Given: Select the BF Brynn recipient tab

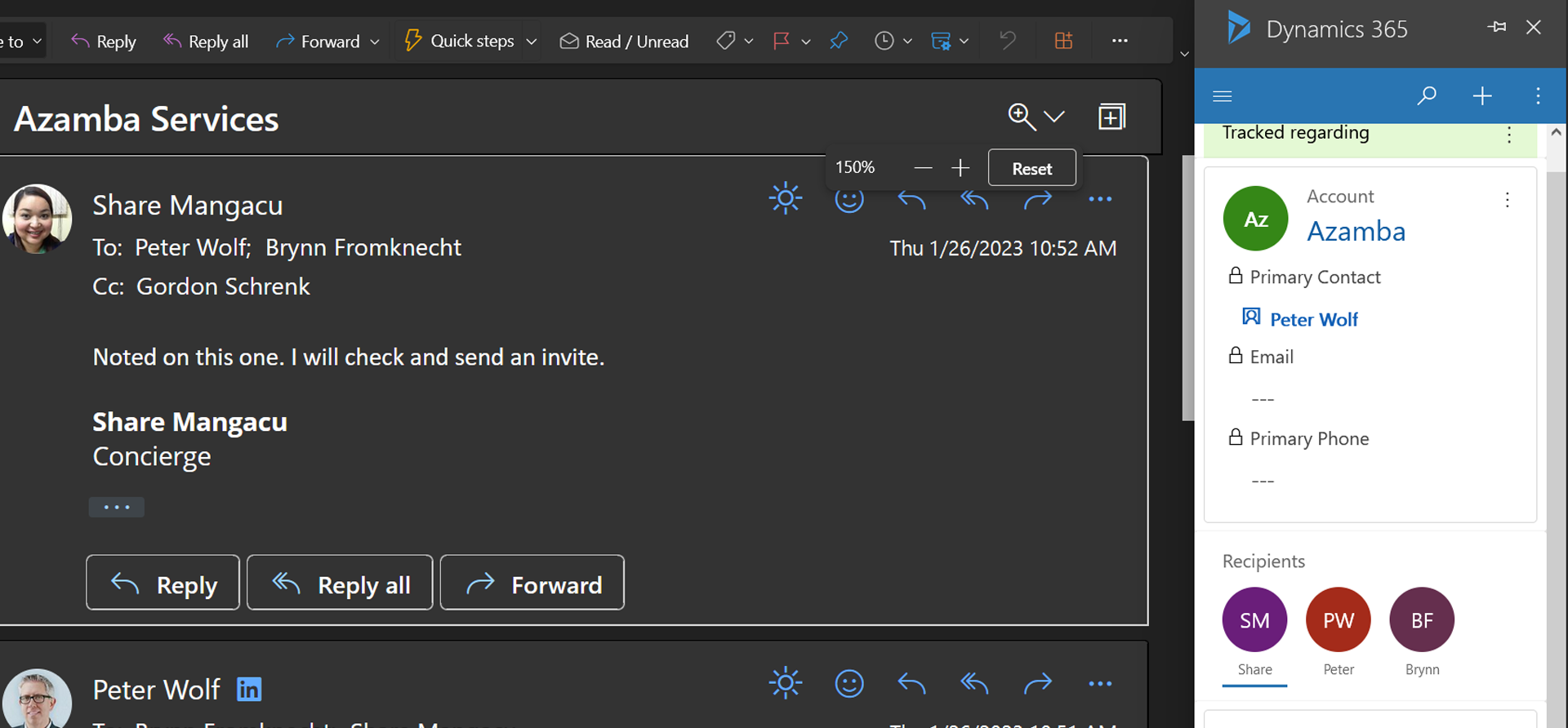Looking at the screenshot, I should [1422, 633].
